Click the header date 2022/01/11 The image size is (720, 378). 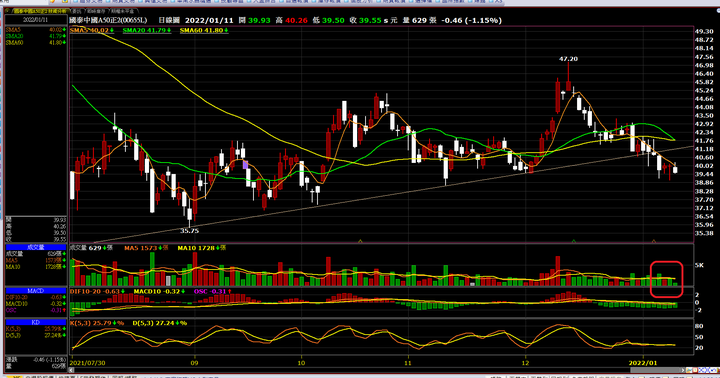[209, 20]
